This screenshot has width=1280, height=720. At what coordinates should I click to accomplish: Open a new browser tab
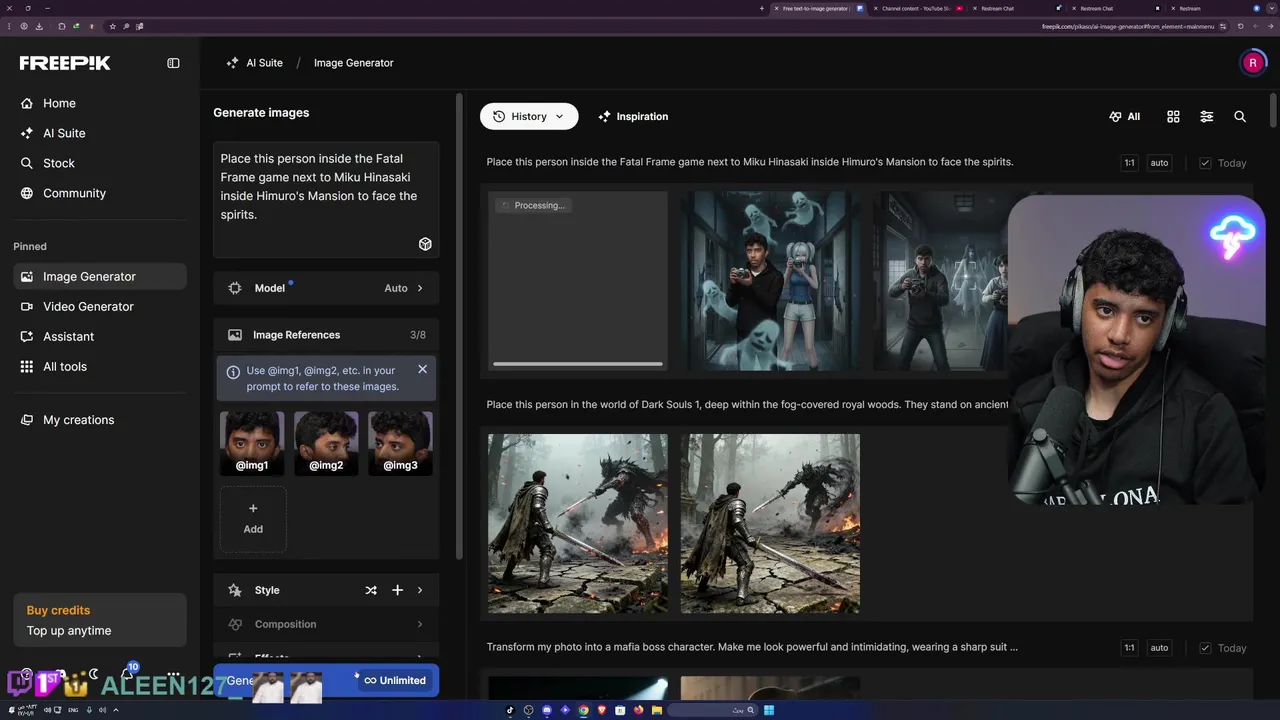pos(762,8)
